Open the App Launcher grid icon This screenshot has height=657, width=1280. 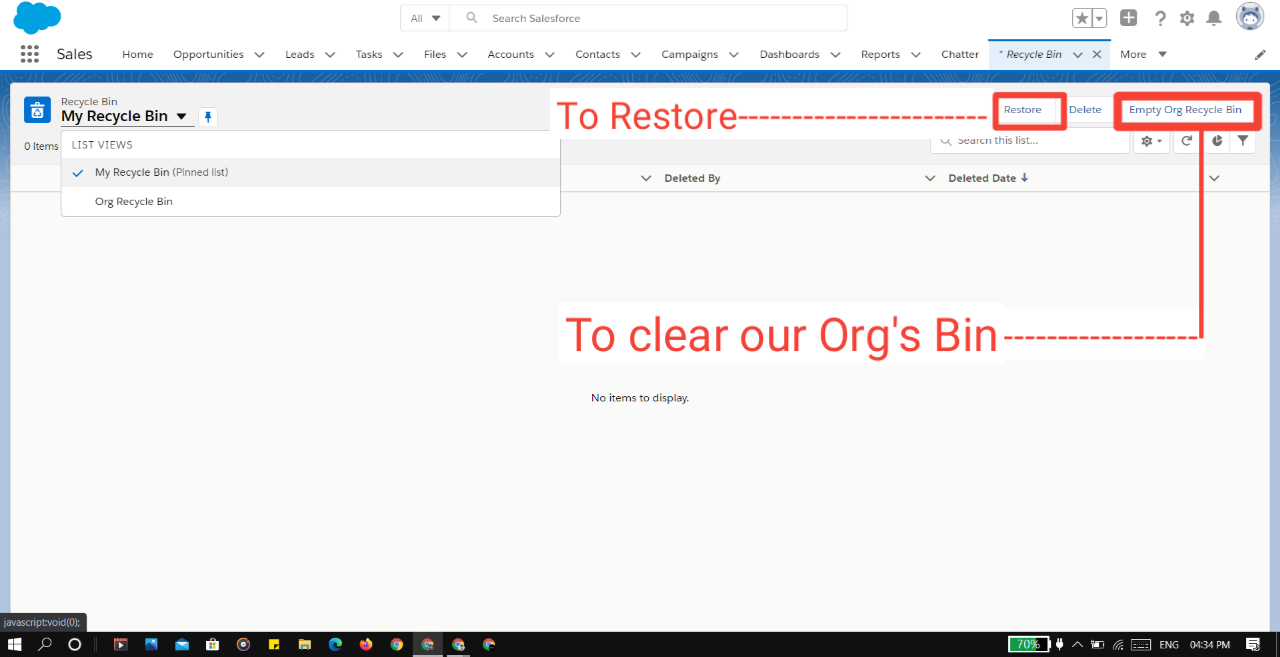pyautogui.click(x=29, y=53)
